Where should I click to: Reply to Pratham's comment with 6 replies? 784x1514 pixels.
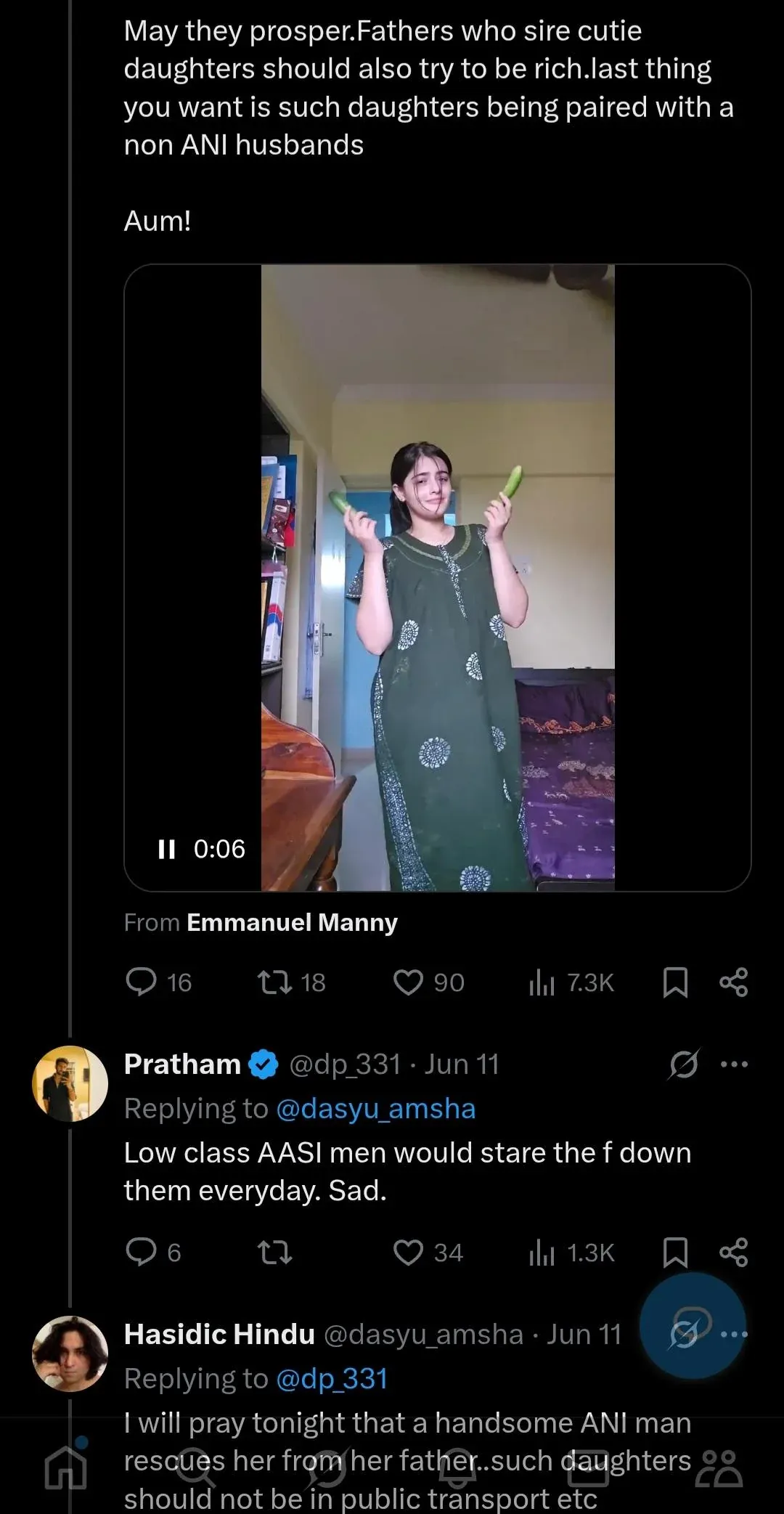pyautogui.click(x=142, y=1253)
